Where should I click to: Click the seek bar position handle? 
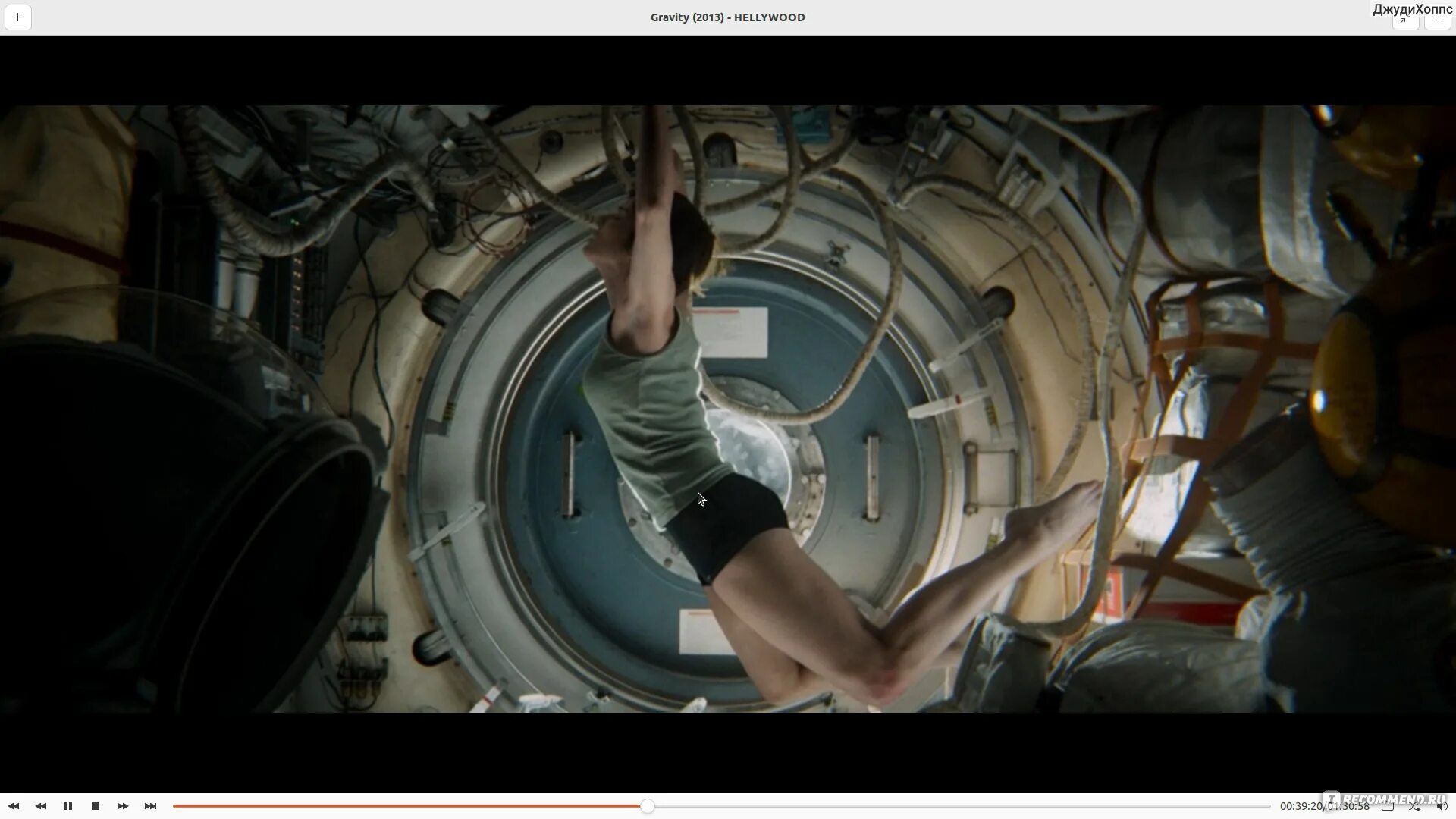[647, 806]
